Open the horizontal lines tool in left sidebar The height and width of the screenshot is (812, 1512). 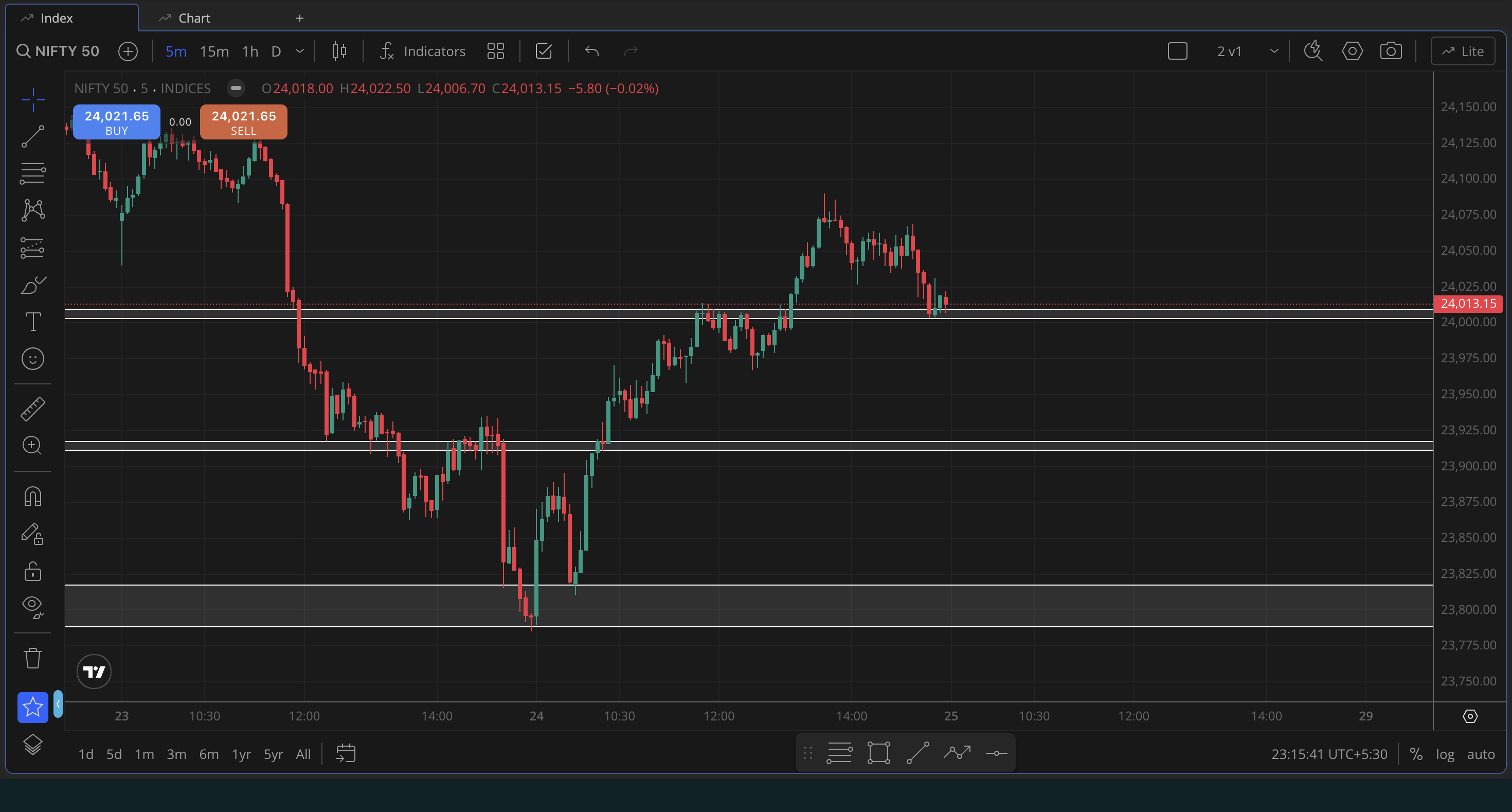33,173
